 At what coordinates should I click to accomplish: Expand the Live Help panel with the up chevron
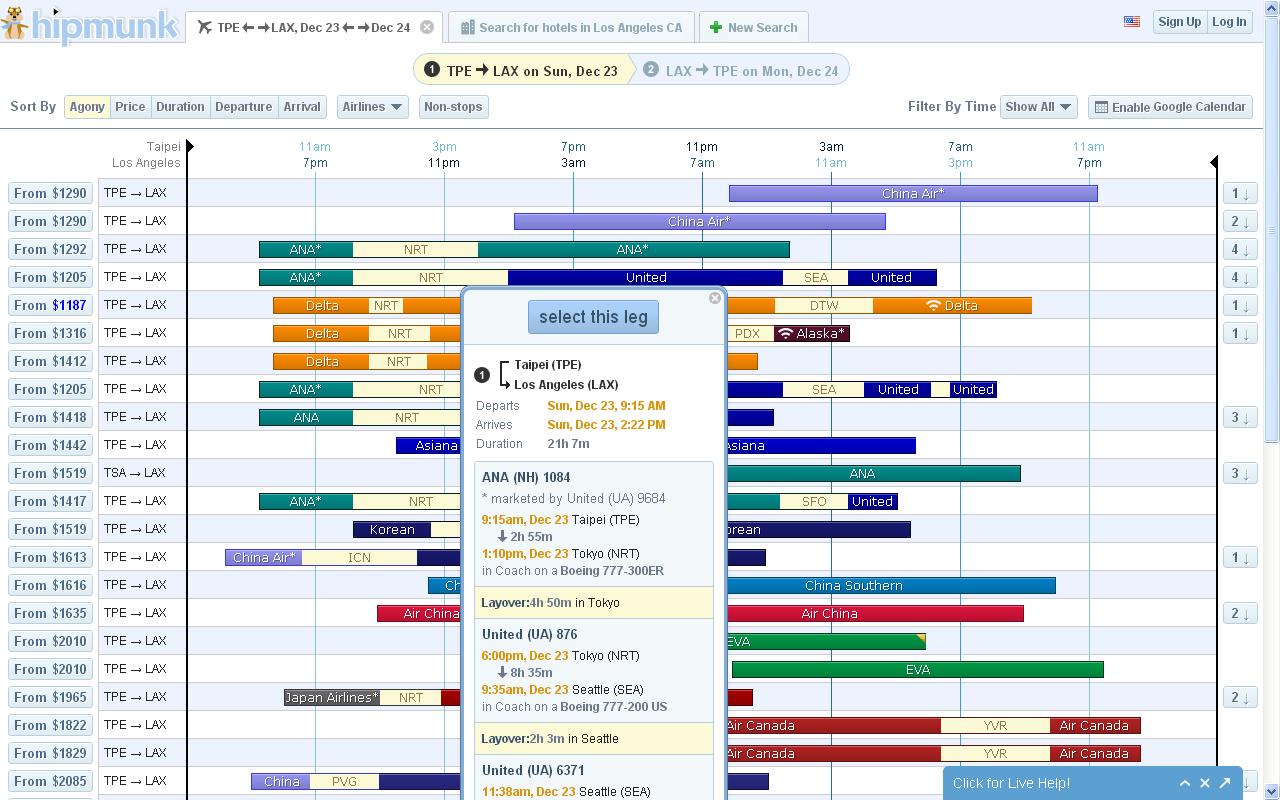1185,783
